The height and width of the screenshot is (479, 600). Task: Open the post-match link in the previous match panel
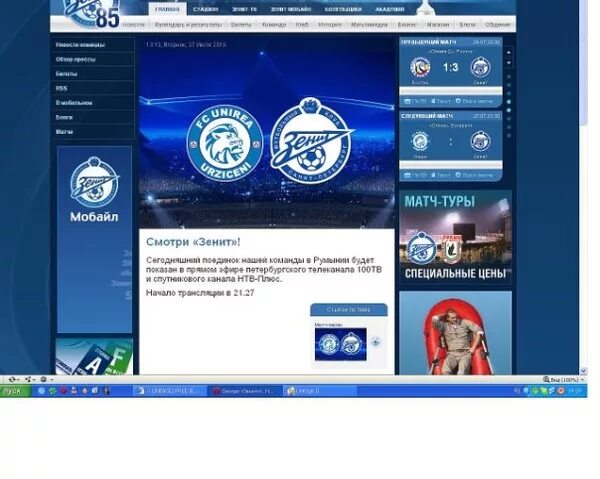pyautogui.click(x=474, y=101)
